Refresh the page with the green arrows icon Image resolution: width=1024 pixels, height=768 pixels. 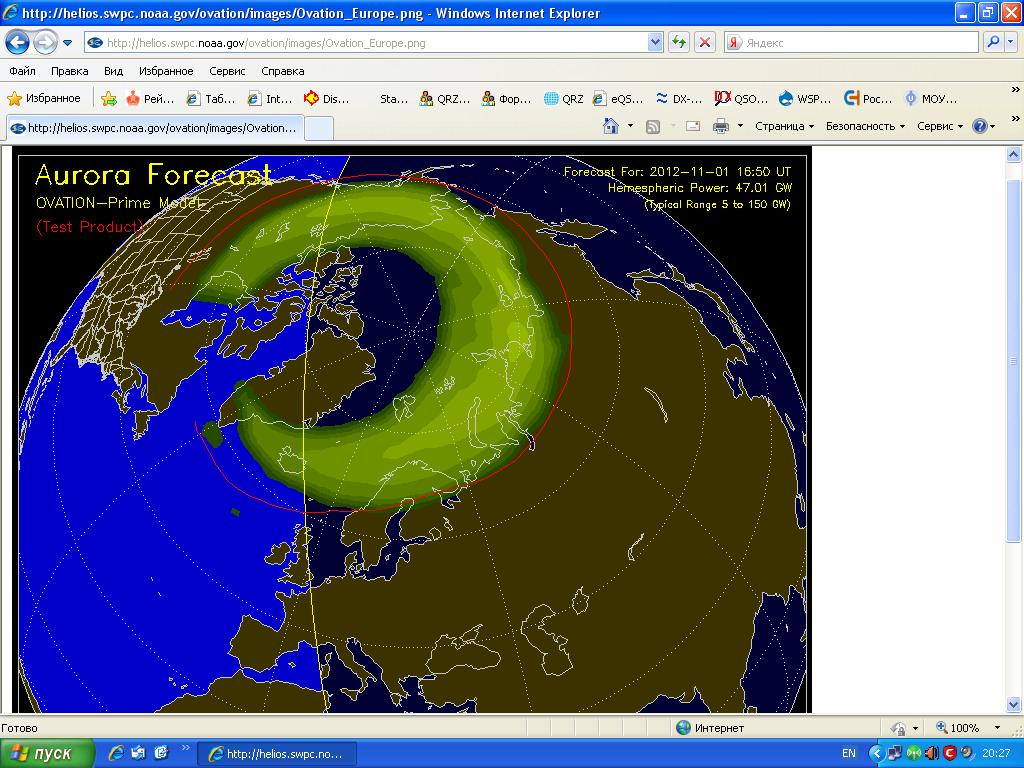tap(679, 43)
